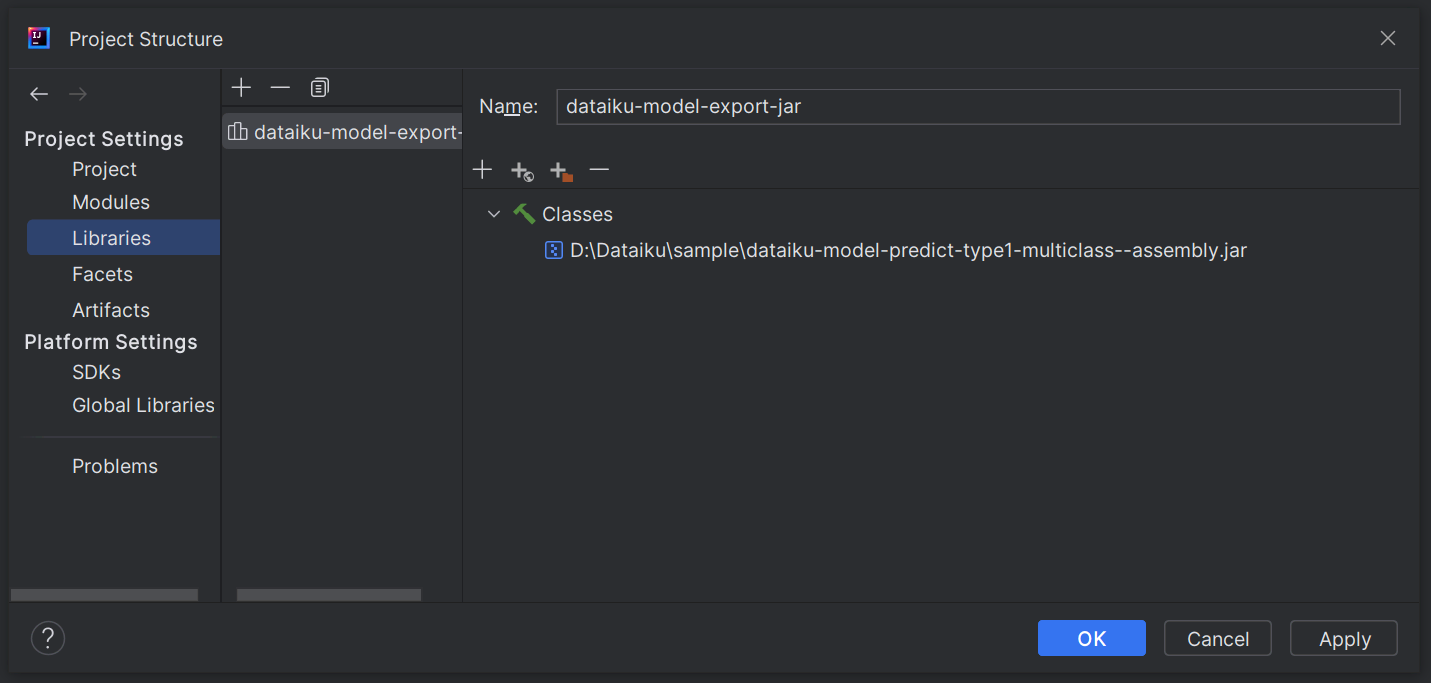This screenshot has width=1431, height=683.
Task: Apply the library changes
Action: [x=1343, y=638]
